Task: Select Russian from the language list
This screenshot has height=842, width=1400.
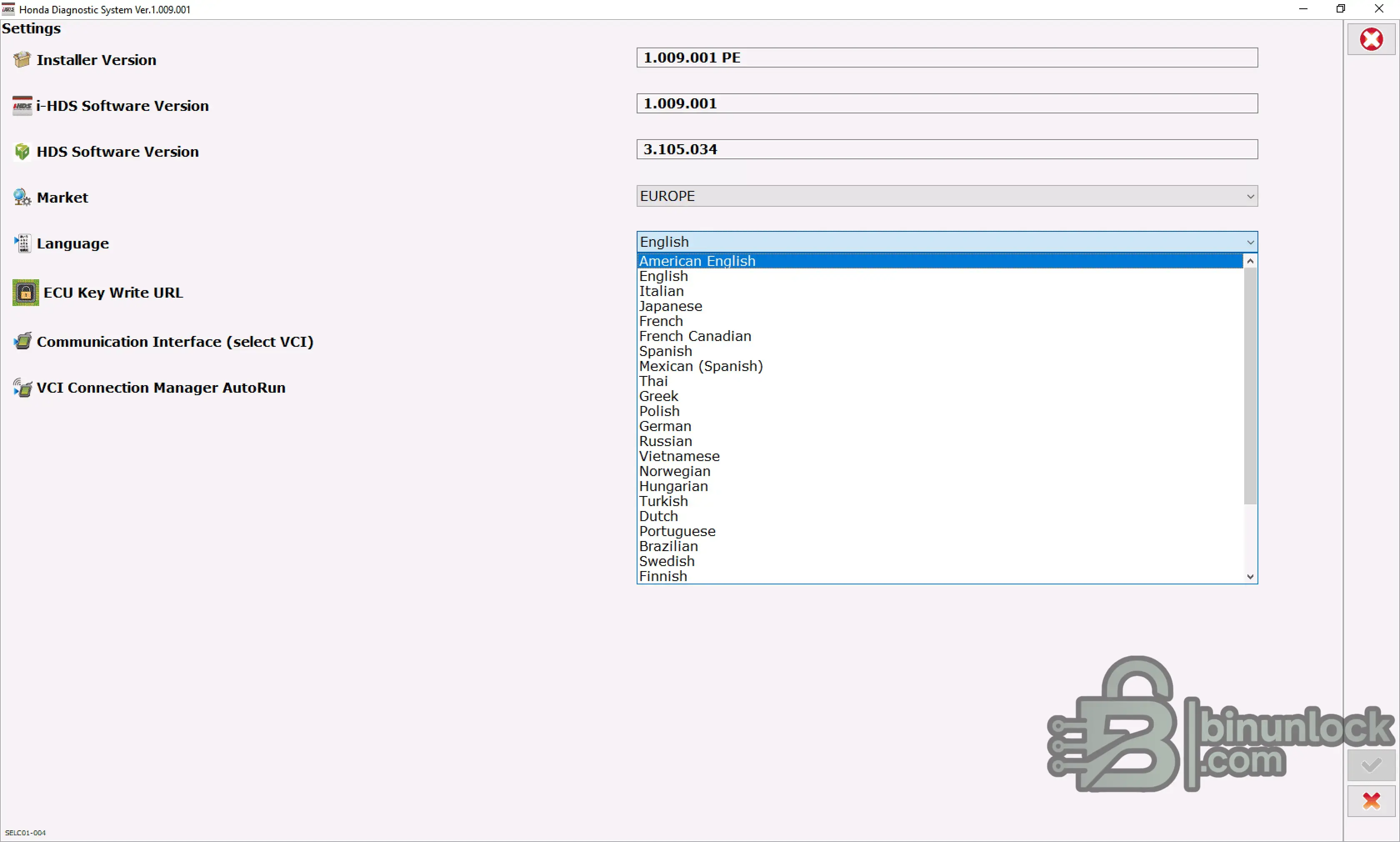Action: [940, 441]
